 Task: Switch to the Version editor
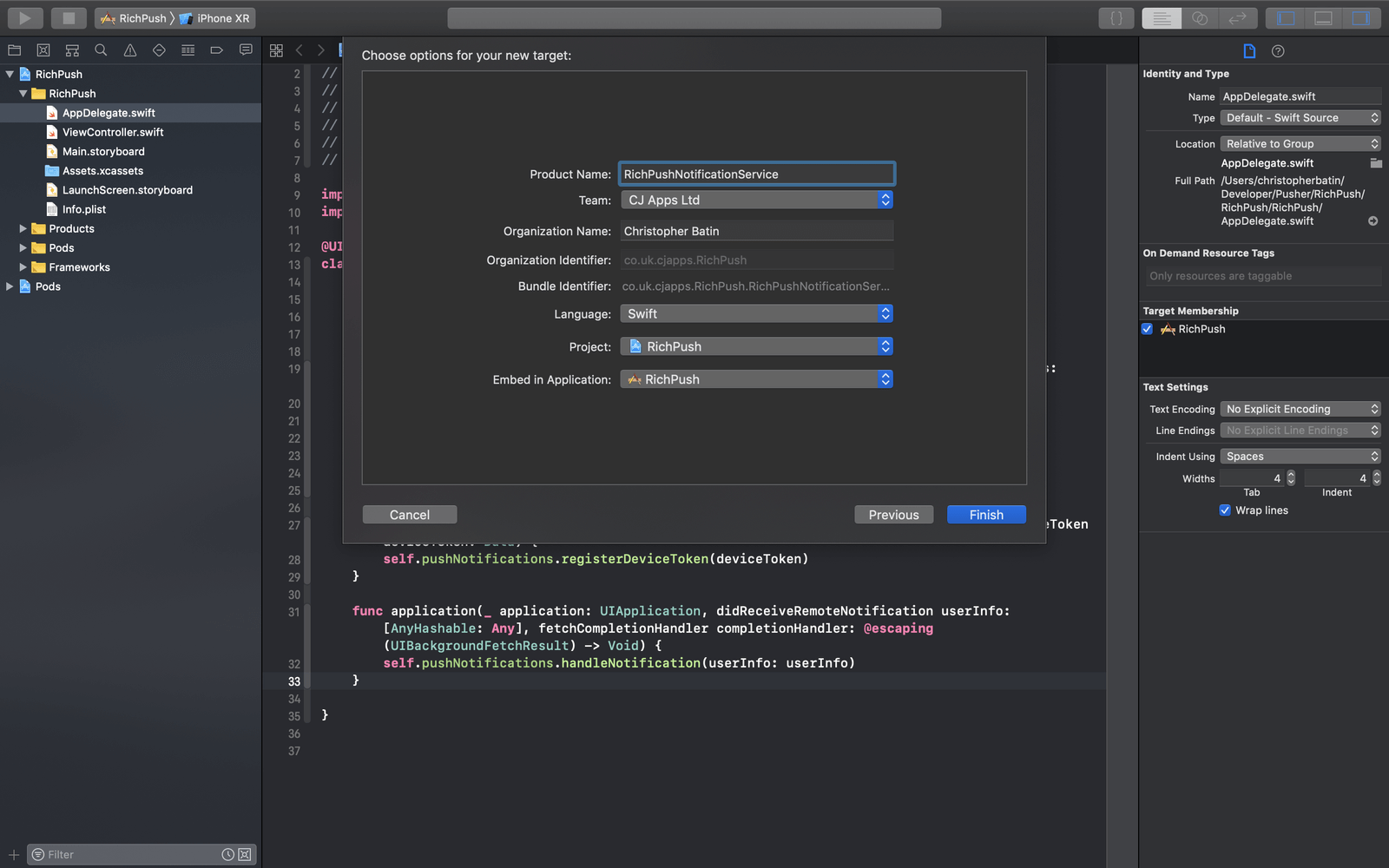click(x=1238, y=18)
